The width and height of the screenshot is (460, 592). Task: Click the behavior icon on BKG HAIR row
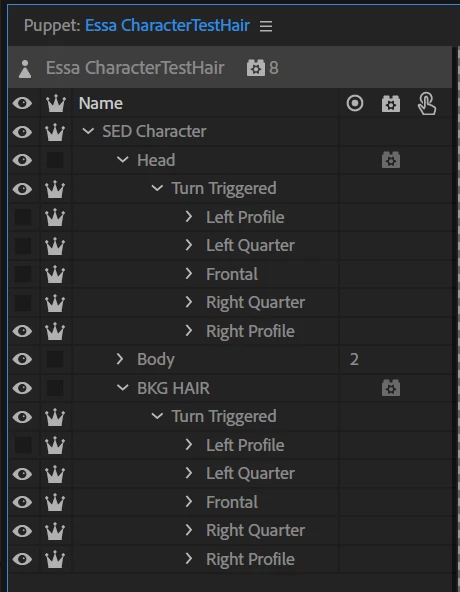[x=391, y=388]
